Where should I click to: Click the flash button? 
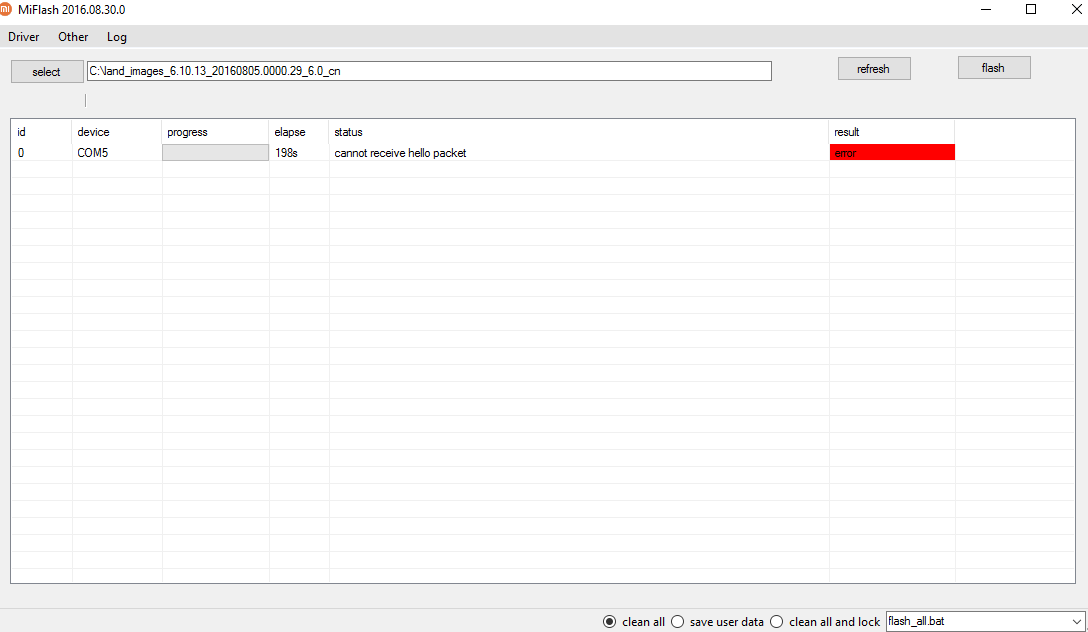994,67
